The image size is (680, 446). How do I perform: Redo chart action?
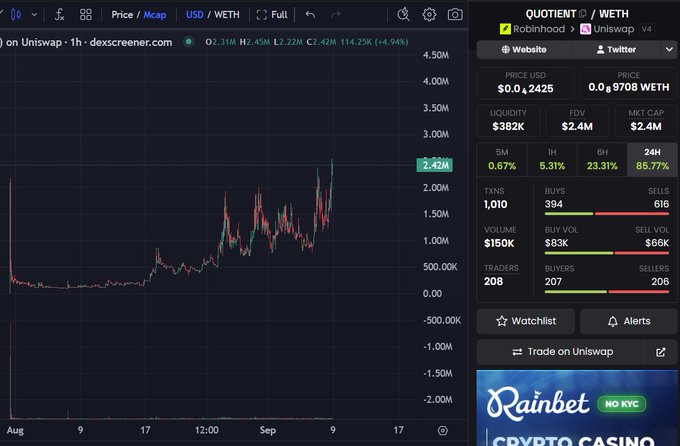tap(335, 15)
